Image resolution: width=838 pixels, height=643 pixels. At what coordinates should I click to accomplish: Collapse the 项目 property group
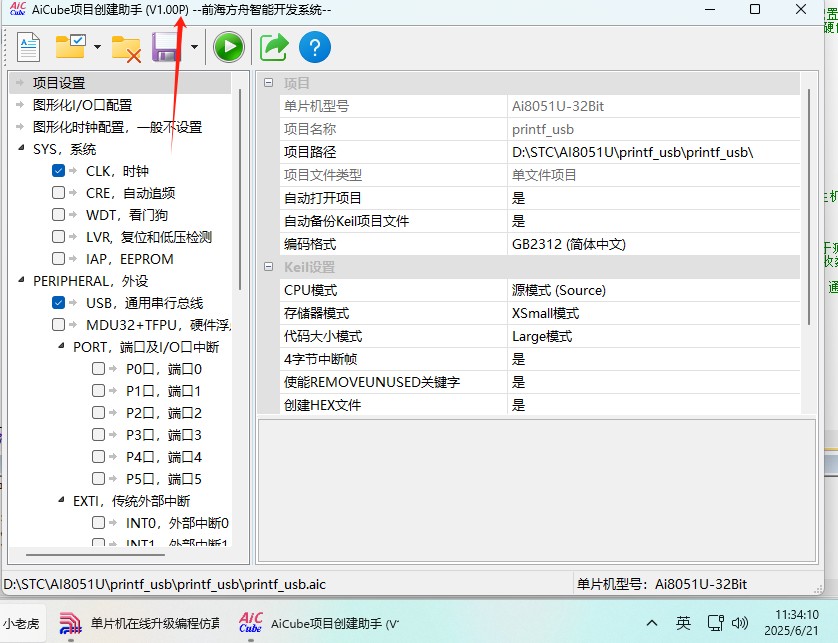click(269, 83)
